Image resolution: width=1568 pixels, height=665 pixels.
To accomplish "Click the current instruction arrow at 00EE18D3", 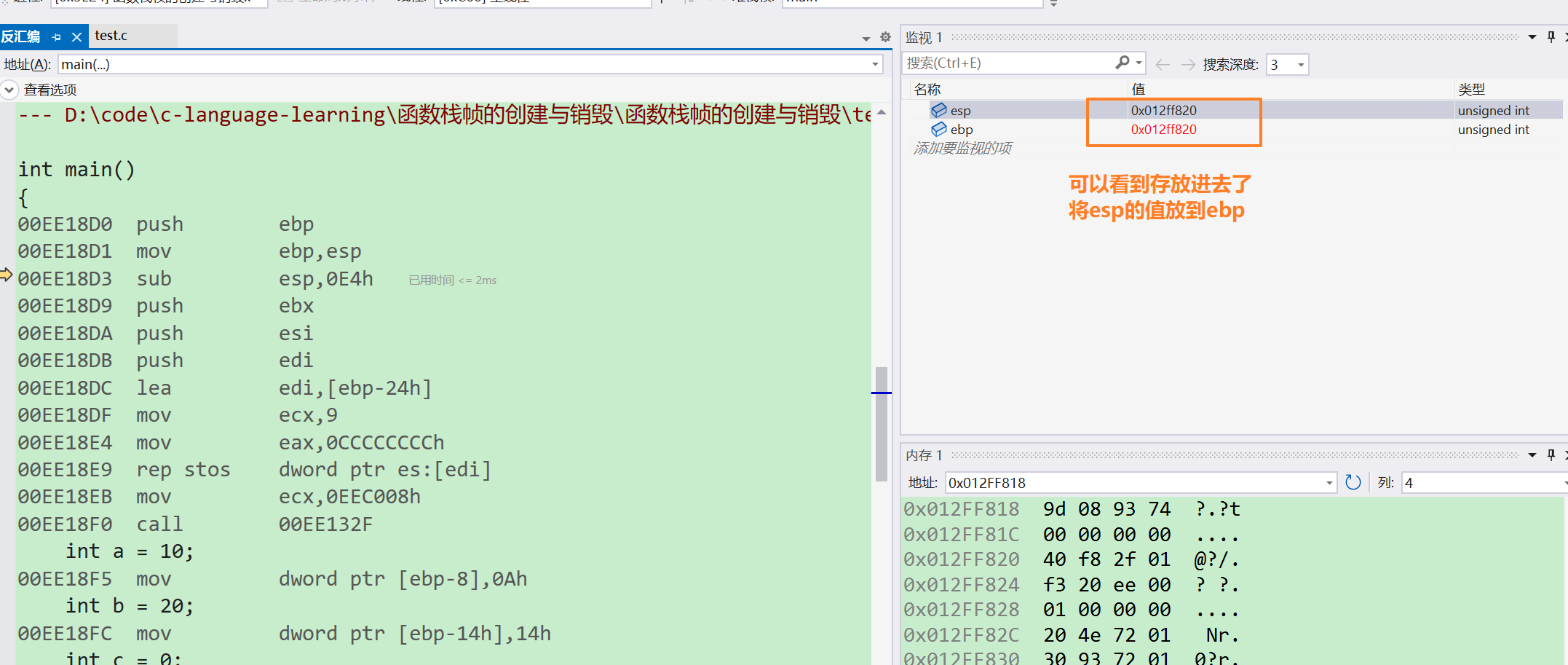I will point(7,275).
